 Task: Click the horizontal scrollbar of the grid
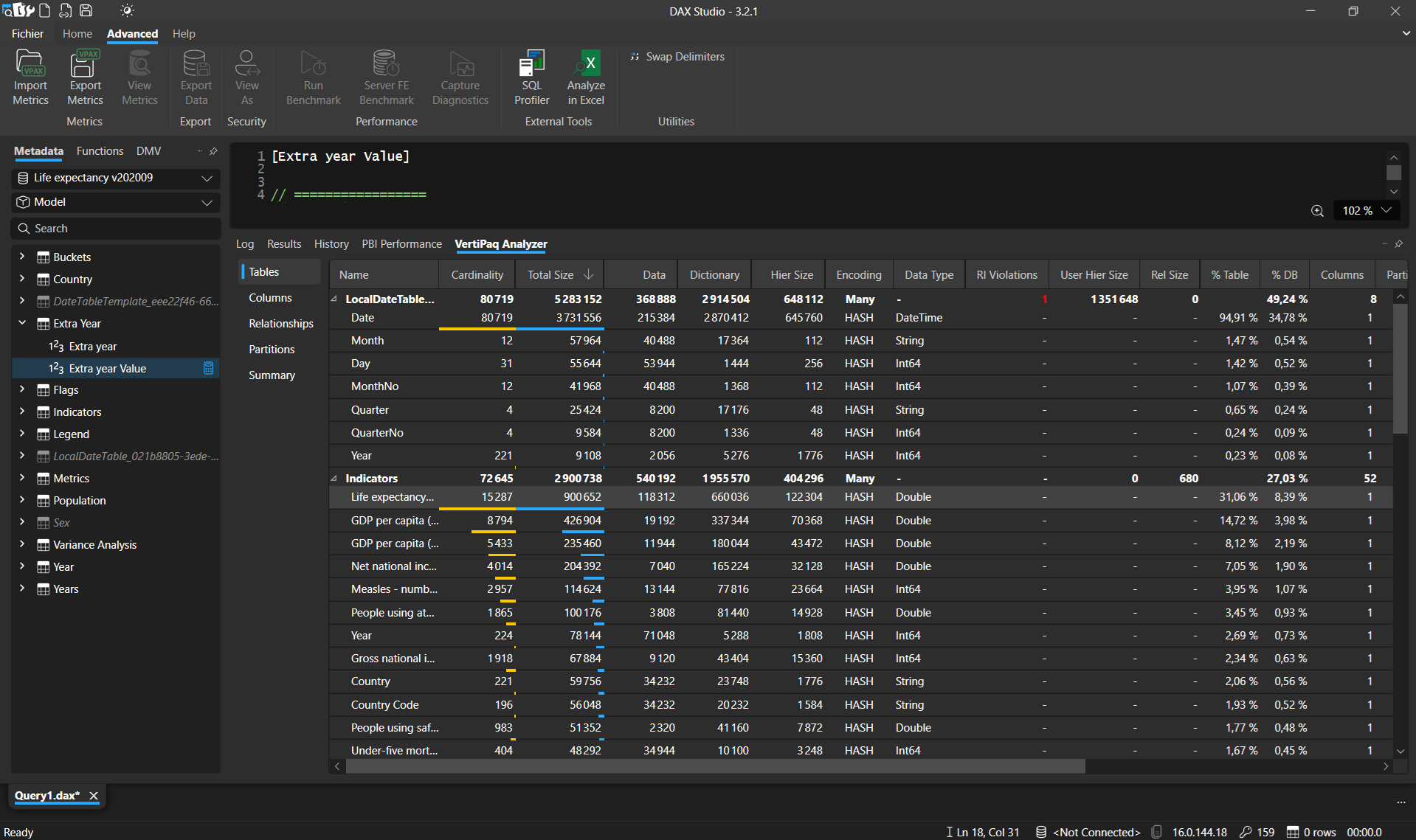coord(715,766)
